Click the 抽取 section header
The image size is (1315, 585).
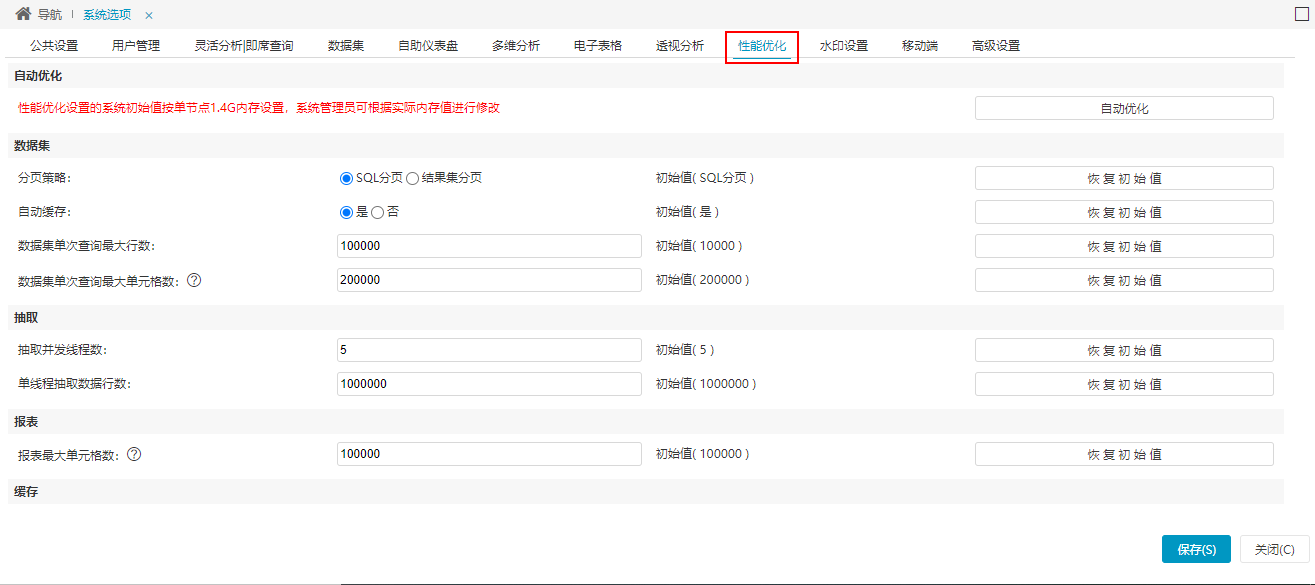[x=645, y=317]
